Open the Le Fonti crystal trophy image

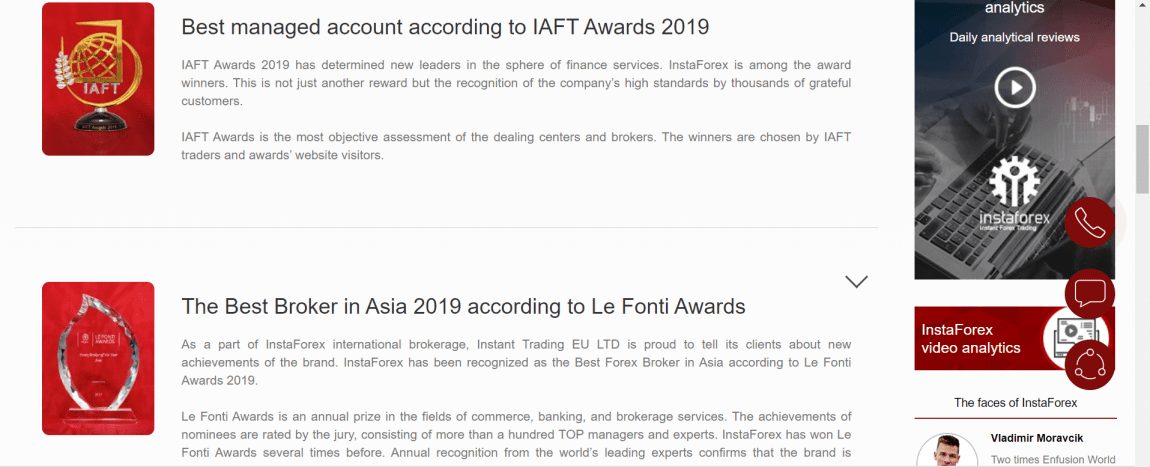(98, 358)
